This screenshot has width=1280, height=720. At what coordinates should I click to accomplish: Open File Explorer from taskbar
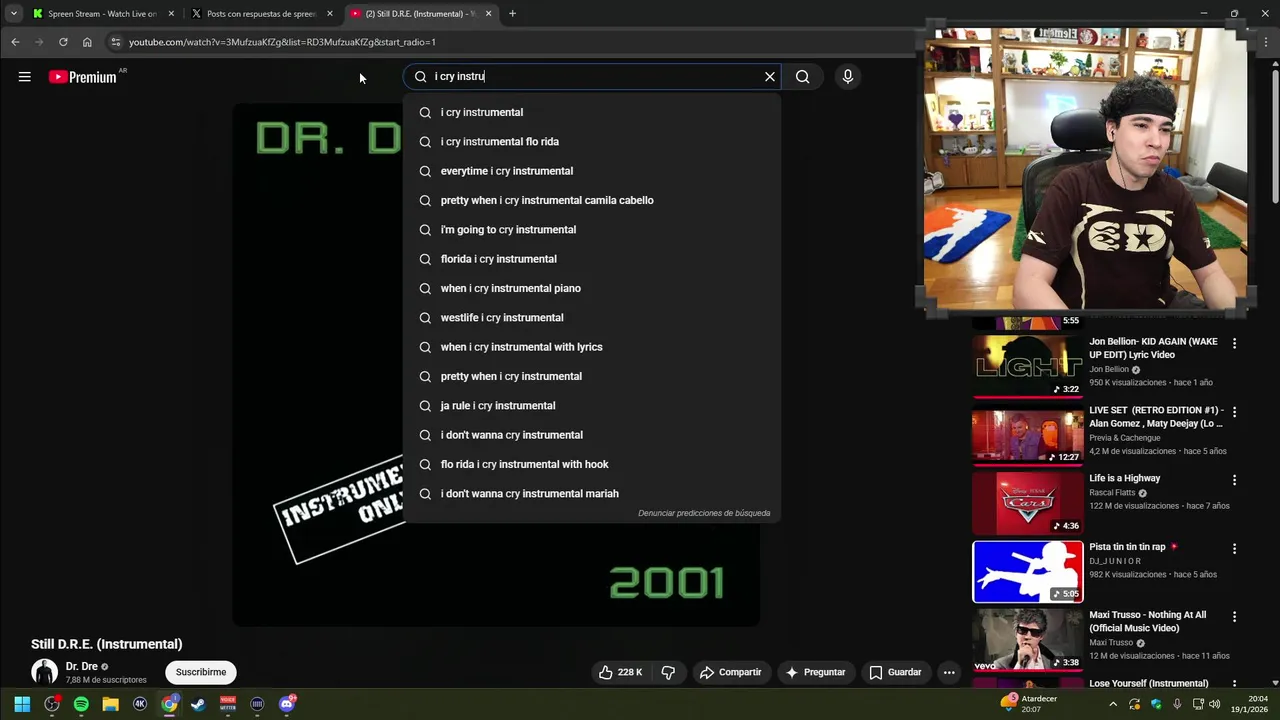pyautogui.click(x=110, y=704)
